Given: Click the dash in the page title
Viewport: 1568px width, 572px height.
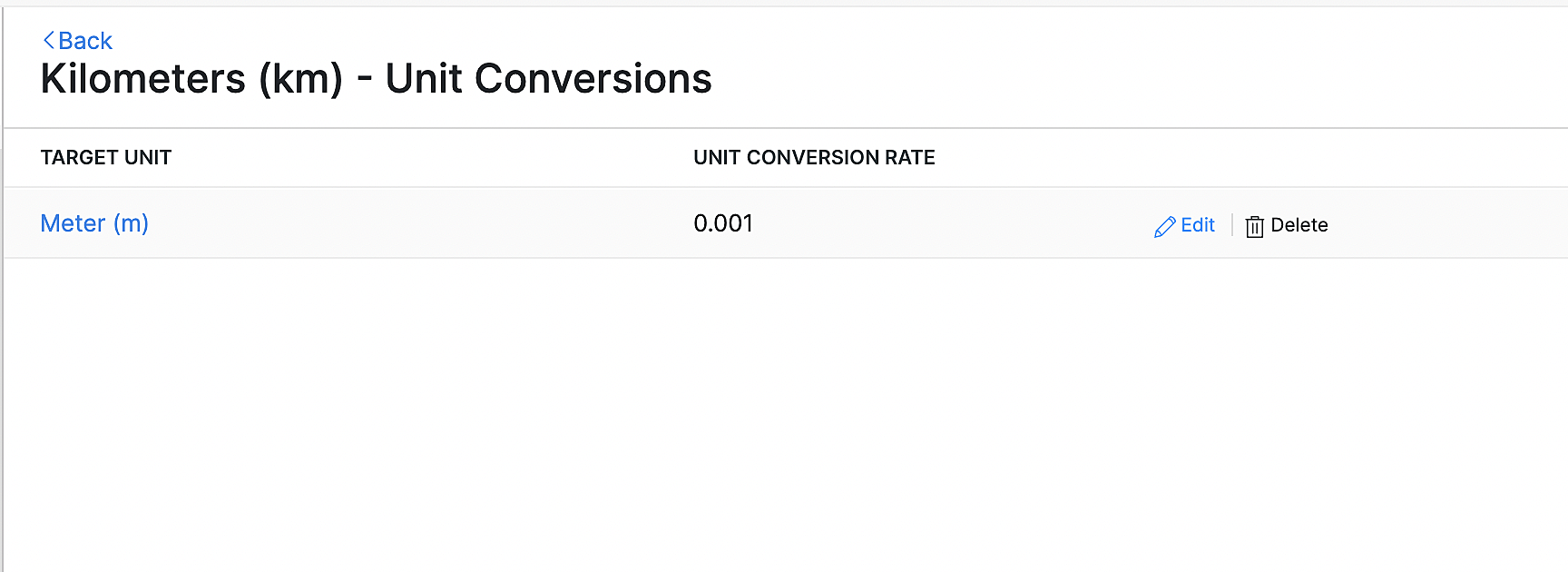Looking at the screenshot, I should (365, 79).
